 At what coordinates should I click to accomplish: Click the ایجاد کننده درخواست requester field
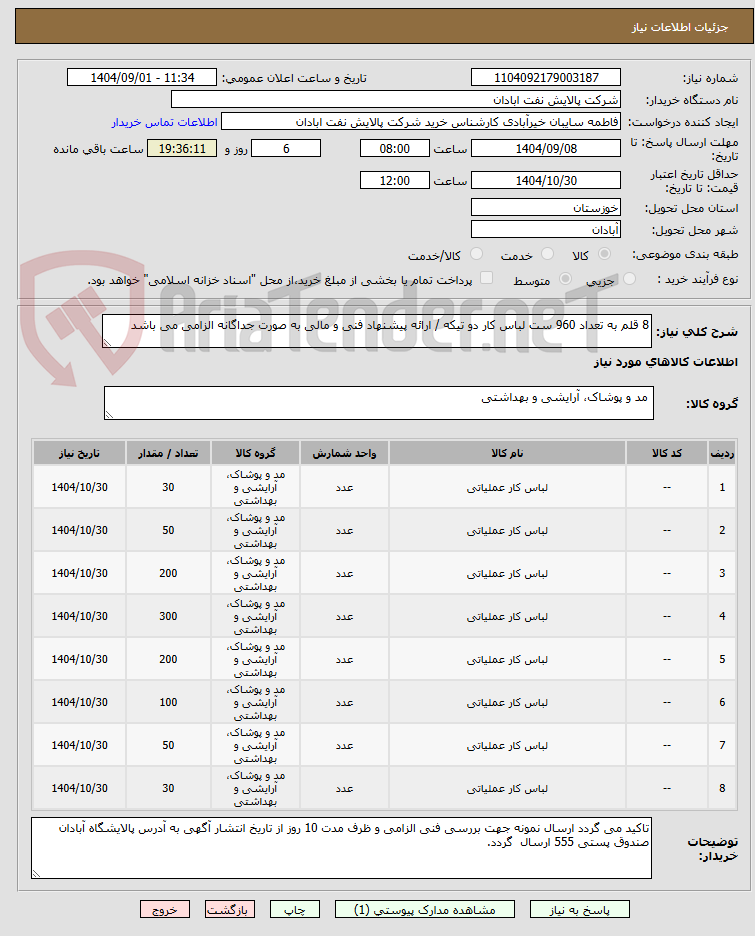click(421, 122)
